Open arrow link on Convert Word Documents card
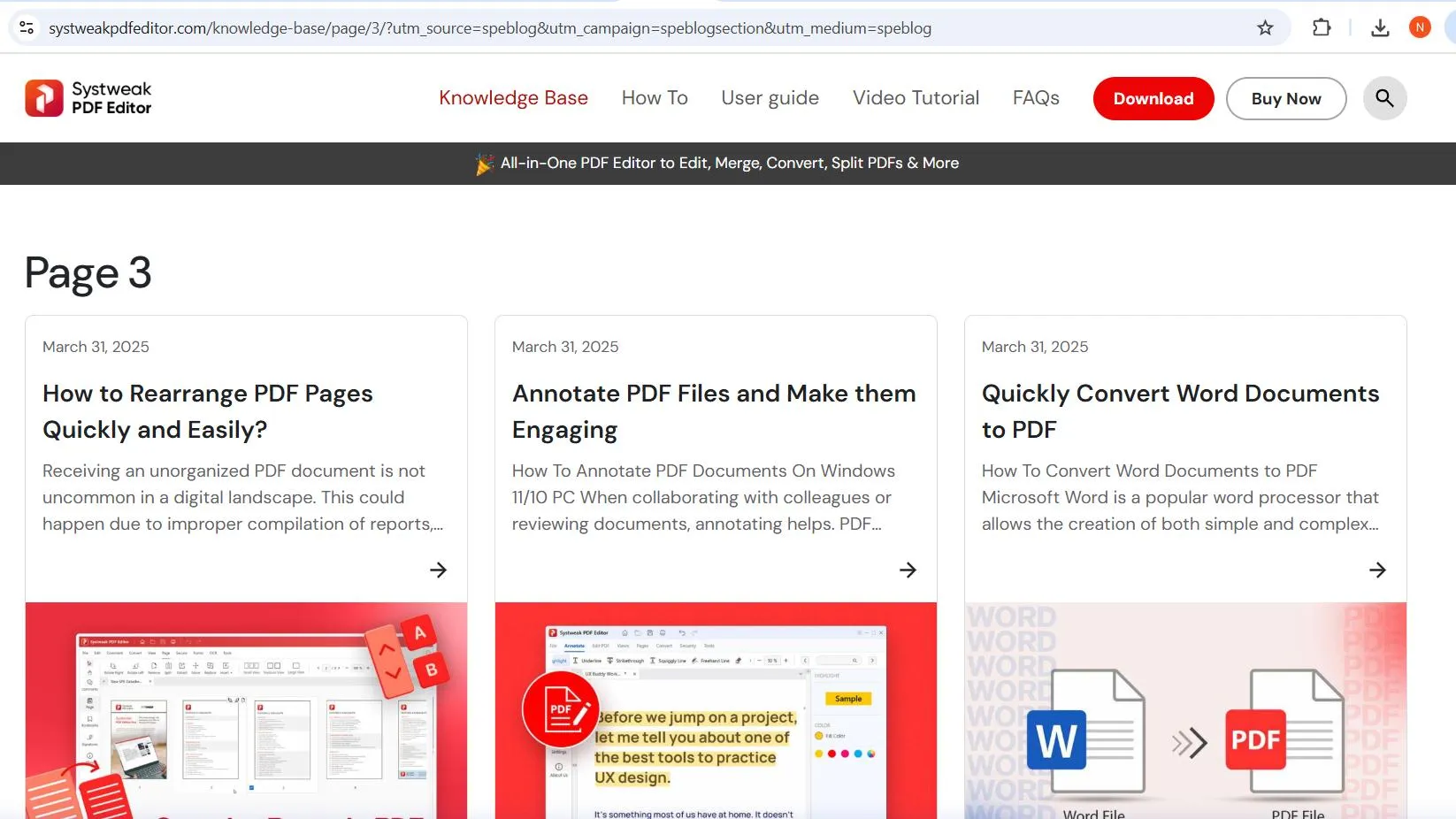This screenshot has height=819, width=1456. pos(1377,570)
